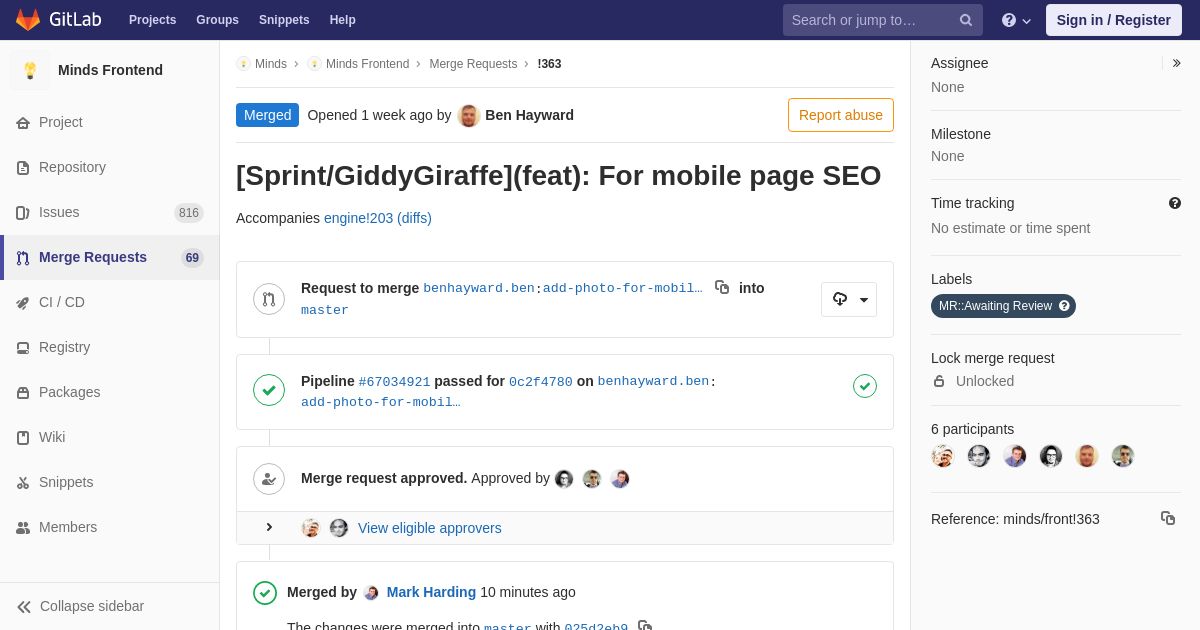The height and width of the screenshot is (630, 1200).
Task: Open the engine!203 (diffs) link
Action: [378, 218]
